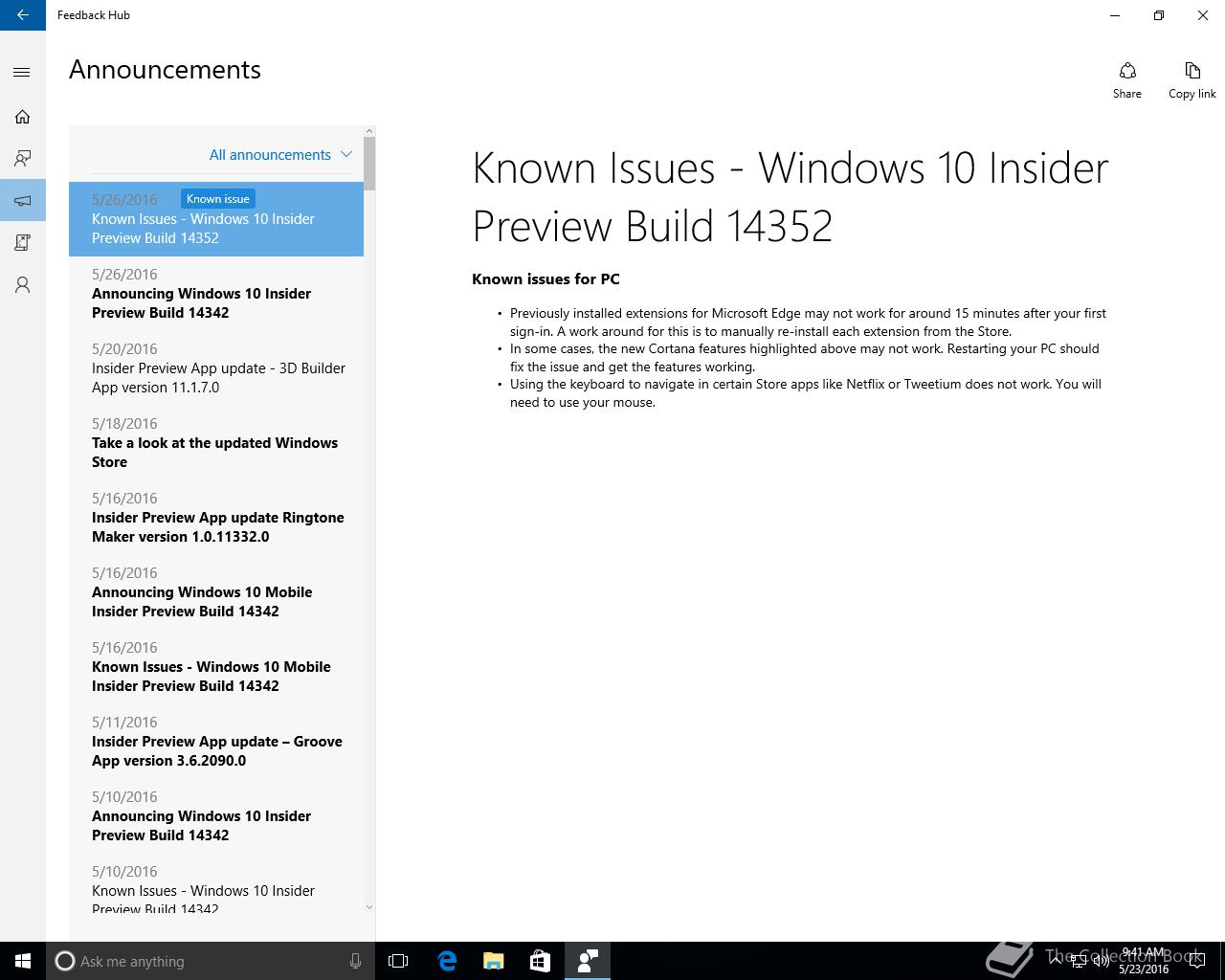
Task: Click the Cortana Ask me anything box
Action: point(211,961)
